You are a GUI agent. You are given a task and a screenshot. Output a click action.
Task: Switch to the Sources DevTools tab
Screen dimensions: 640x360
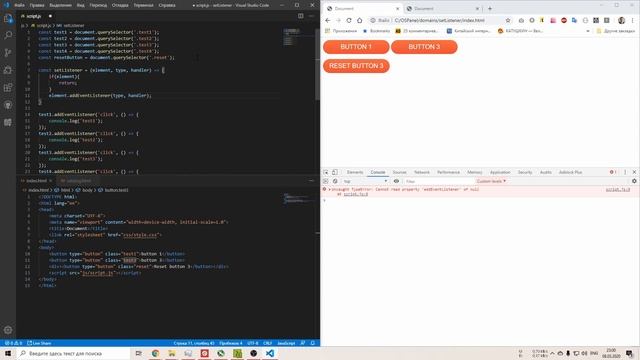pyautogui.click(x=399, y=172)
